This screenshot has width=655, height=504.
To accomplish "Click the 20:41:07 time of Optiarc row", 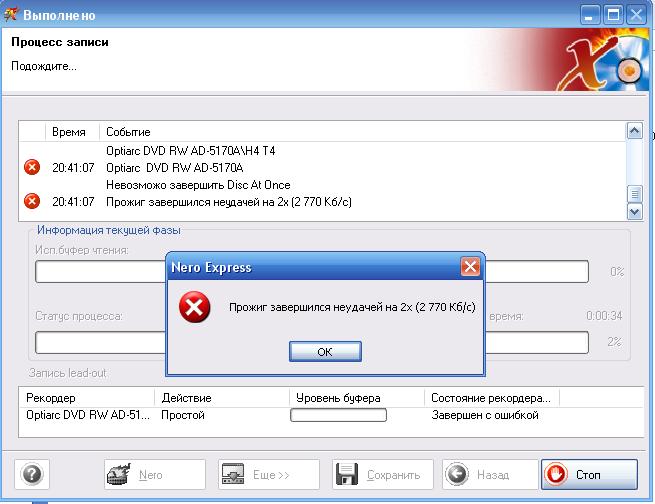I will click(73, 168).
